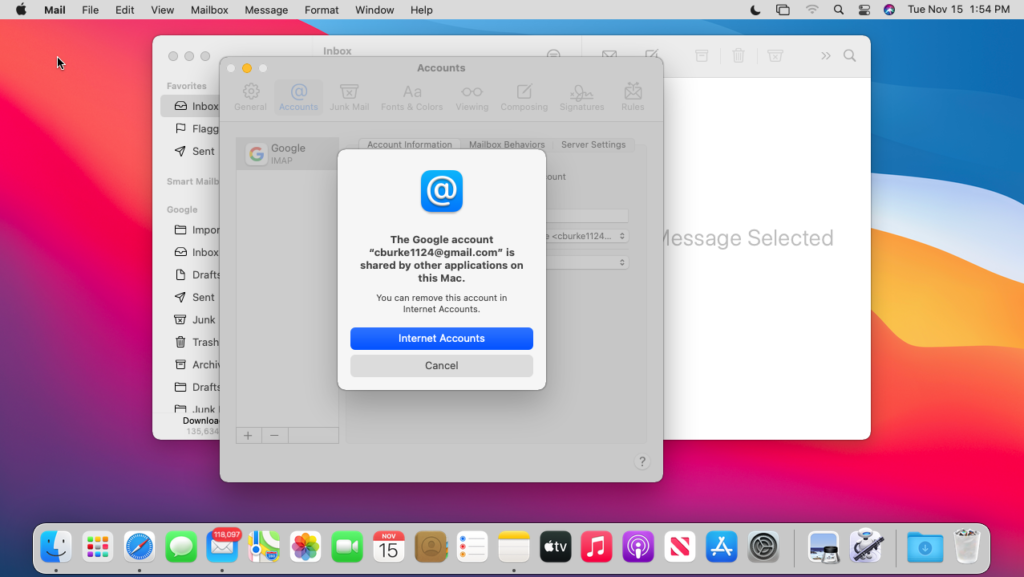Expand the toolbar overflow chevrons
Image resolution: width=1024 pixels, height=577 pixels.
825,55
